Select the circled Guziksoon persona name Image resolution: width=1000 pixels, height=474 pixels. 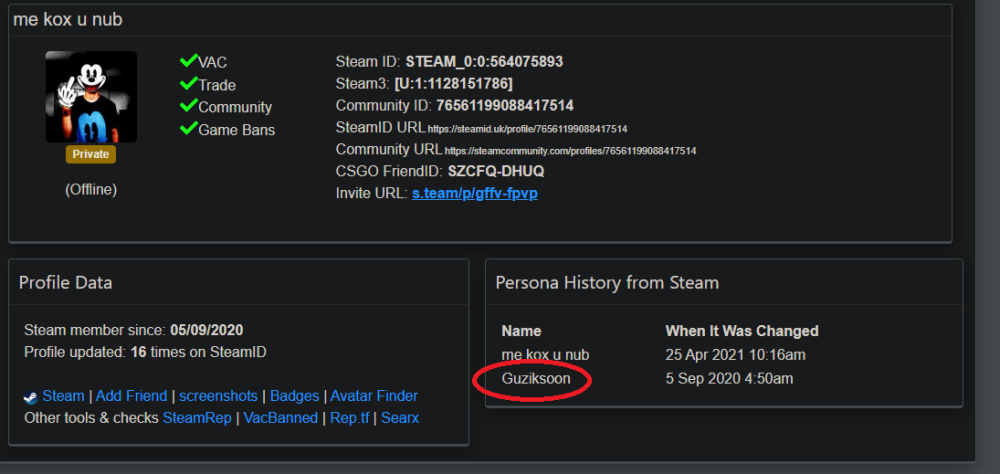(x=536, y=379)
